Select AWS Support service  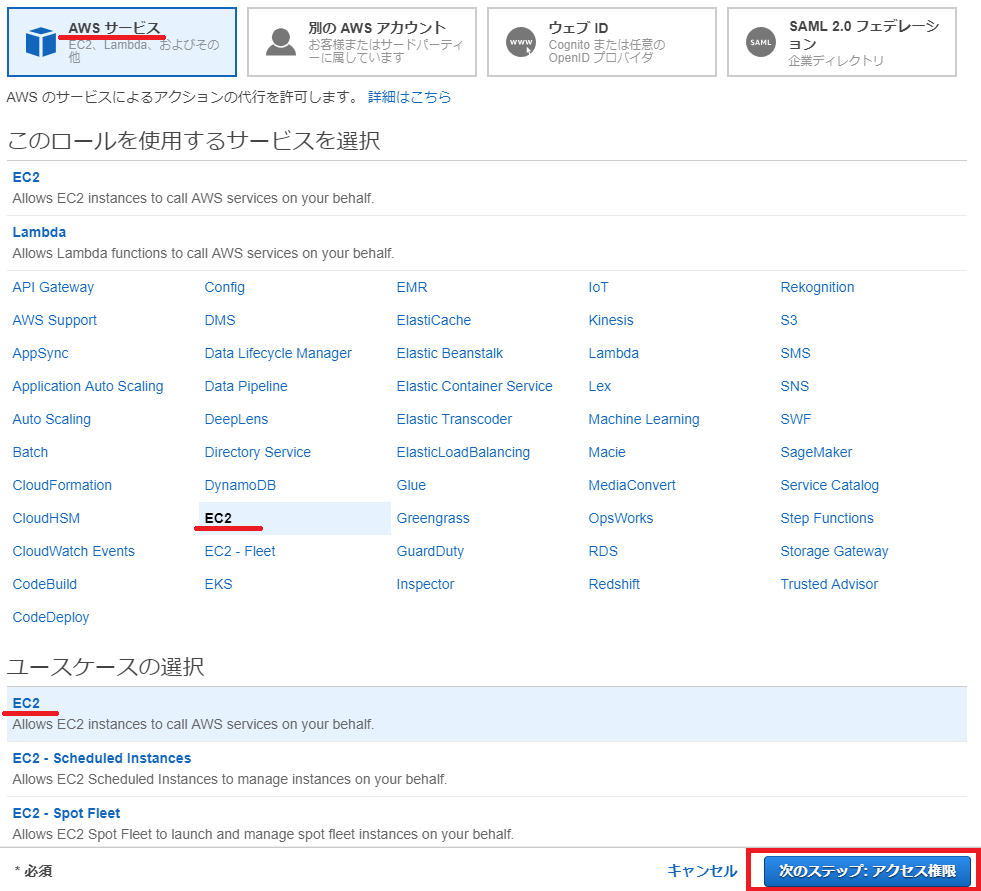(x=54, y=320)
